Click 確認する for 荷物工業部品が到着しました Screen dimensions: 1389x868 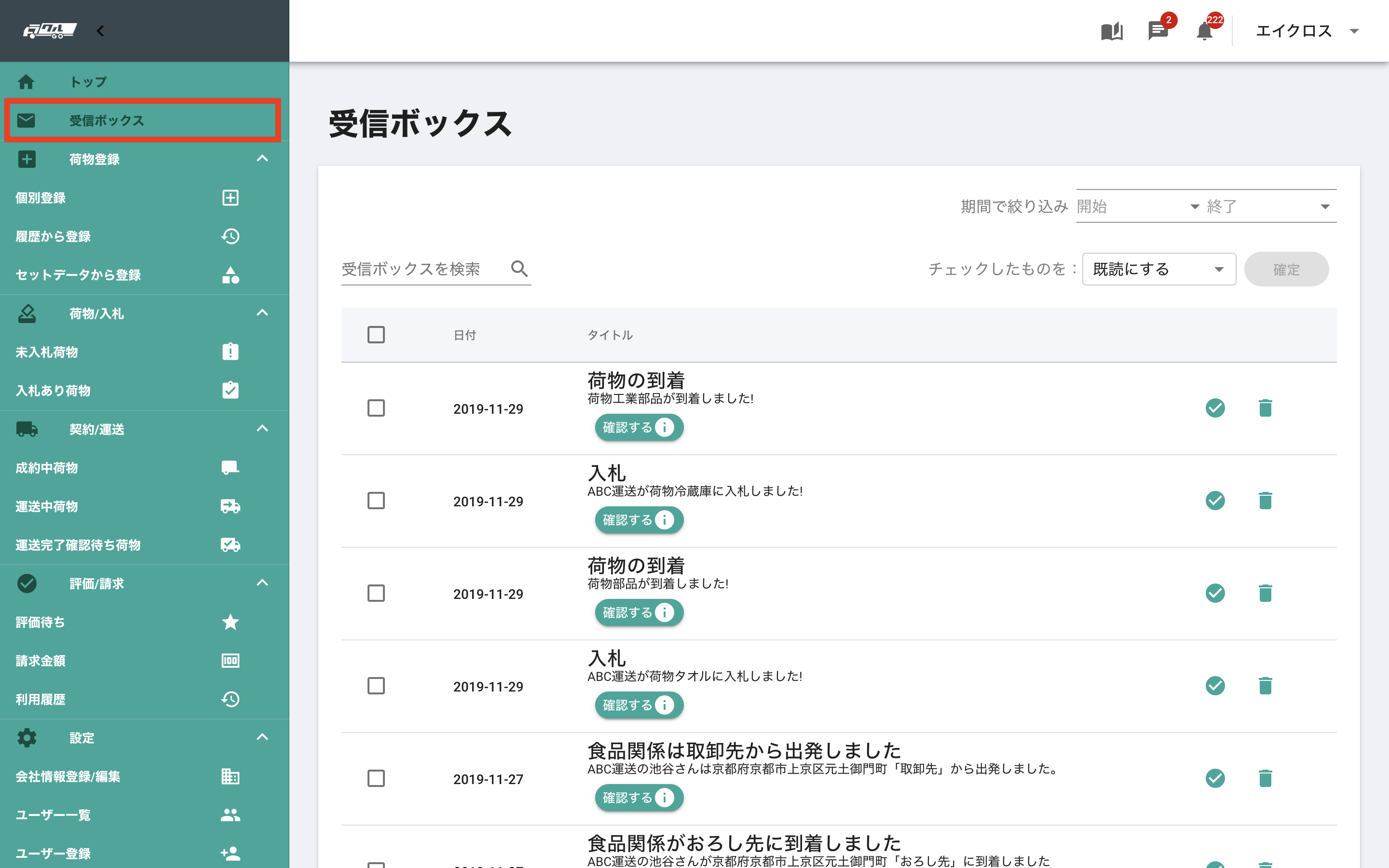click(x=639, y=428)
